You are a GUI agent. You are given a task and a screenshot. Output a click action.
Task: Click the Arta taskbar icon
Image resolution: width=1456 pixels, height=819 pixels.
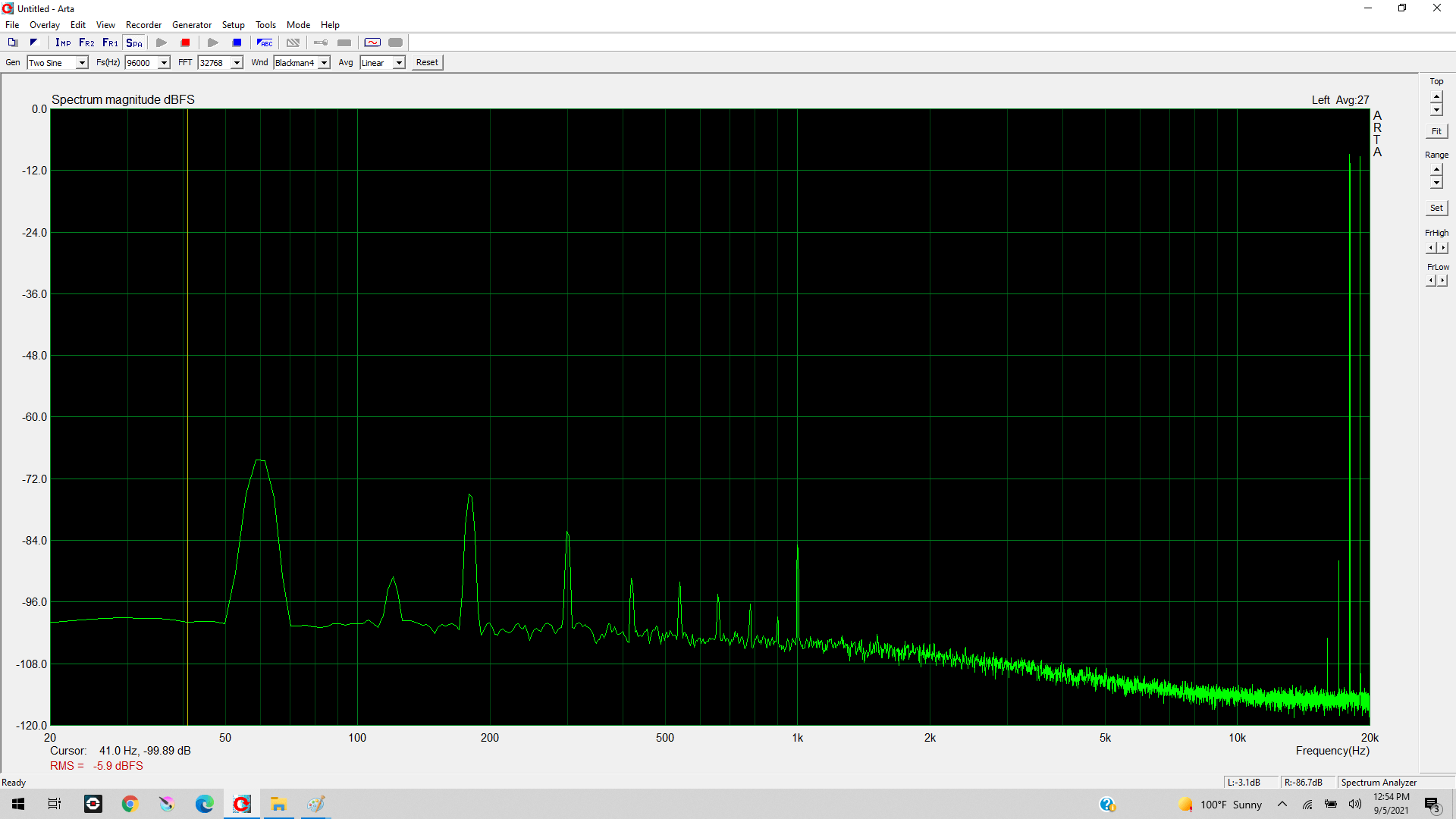241,804
